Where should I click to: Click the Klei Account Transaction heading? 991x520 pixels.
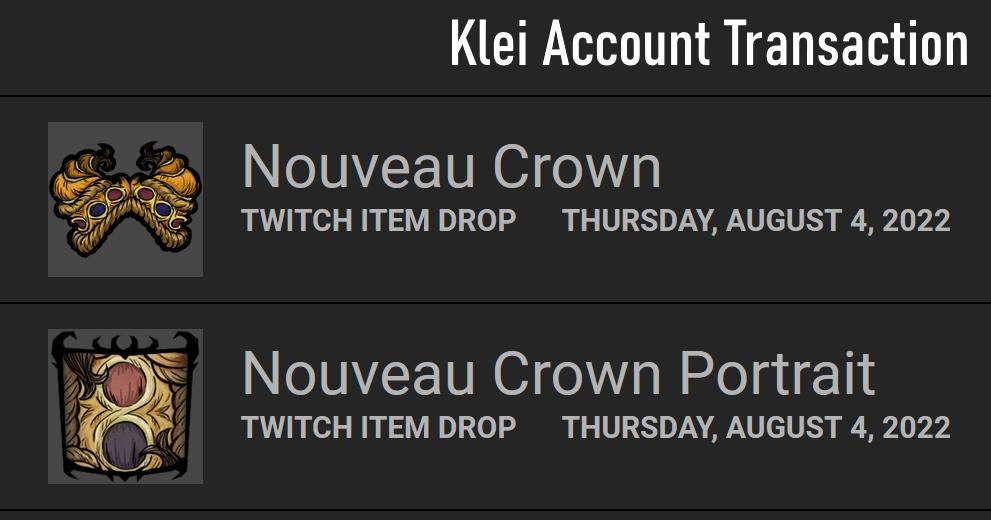pyautogui.click(x=709, y=44)
